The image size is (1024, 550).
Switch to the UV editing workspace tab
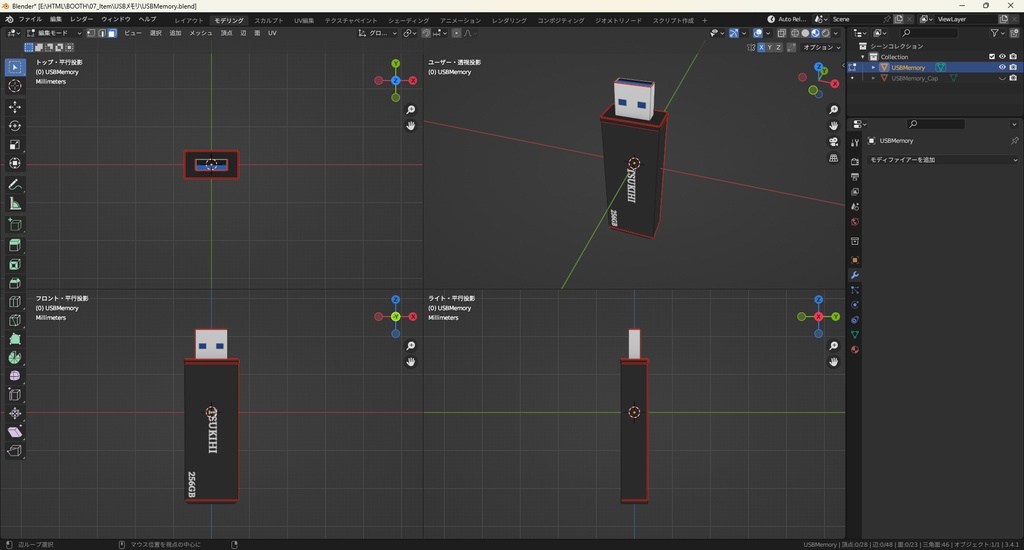tap(303, 20)
